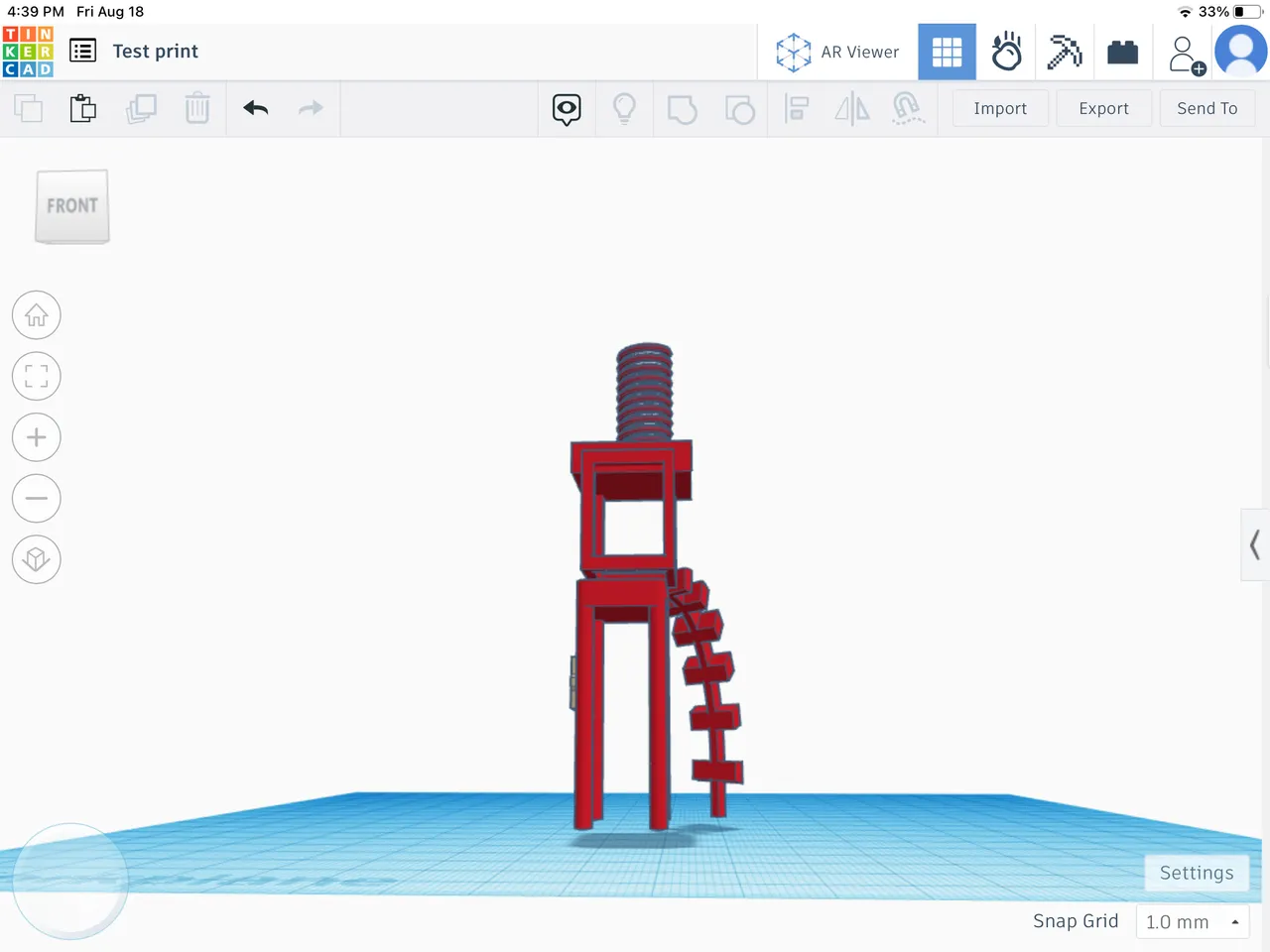Toggle the Notes annotation tool
Viewport: 1270px width, 952px height.
(x=567, y=110)
